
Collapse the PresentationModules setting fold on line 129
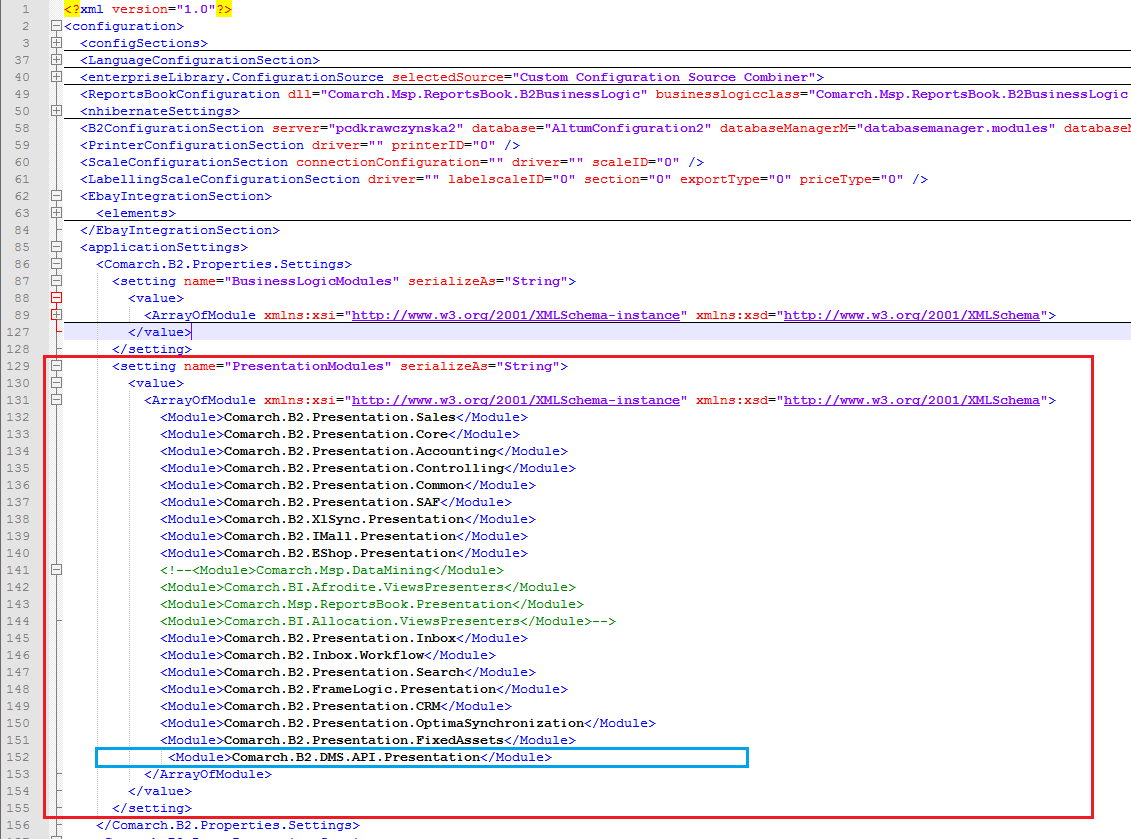coord(56,366)
